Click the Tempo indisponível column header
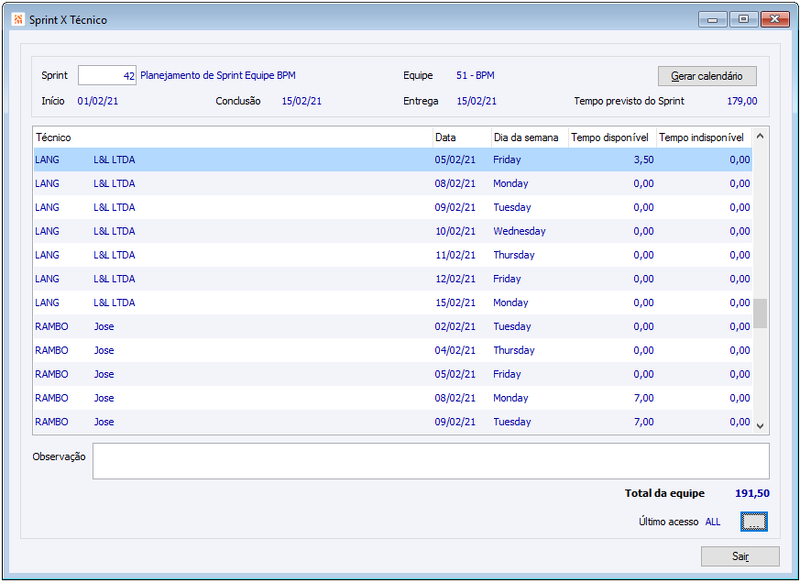Screen dimensions: 800x583 704,137
